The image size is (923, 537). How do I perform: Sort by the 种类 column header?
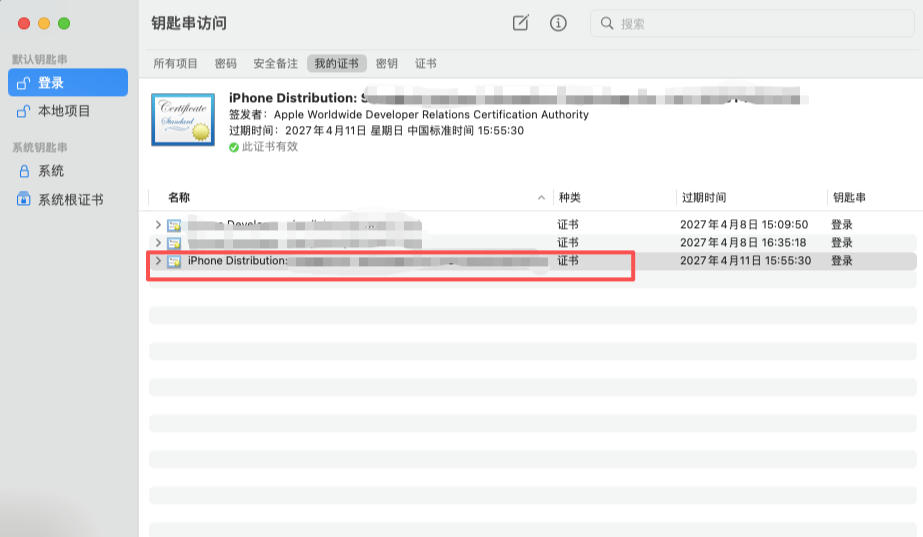pyautogui.click(x=570, y=197)
